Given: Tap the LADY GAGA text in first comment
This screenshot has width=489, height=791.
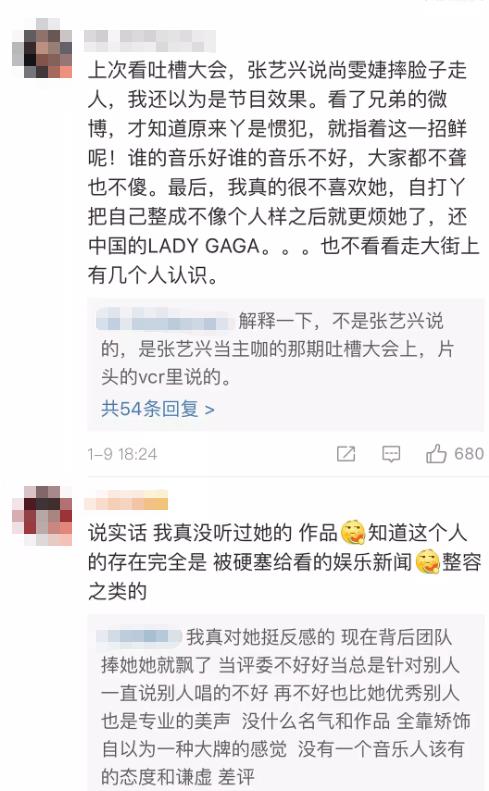Looking at the screenshot, I should coord(204,246).
